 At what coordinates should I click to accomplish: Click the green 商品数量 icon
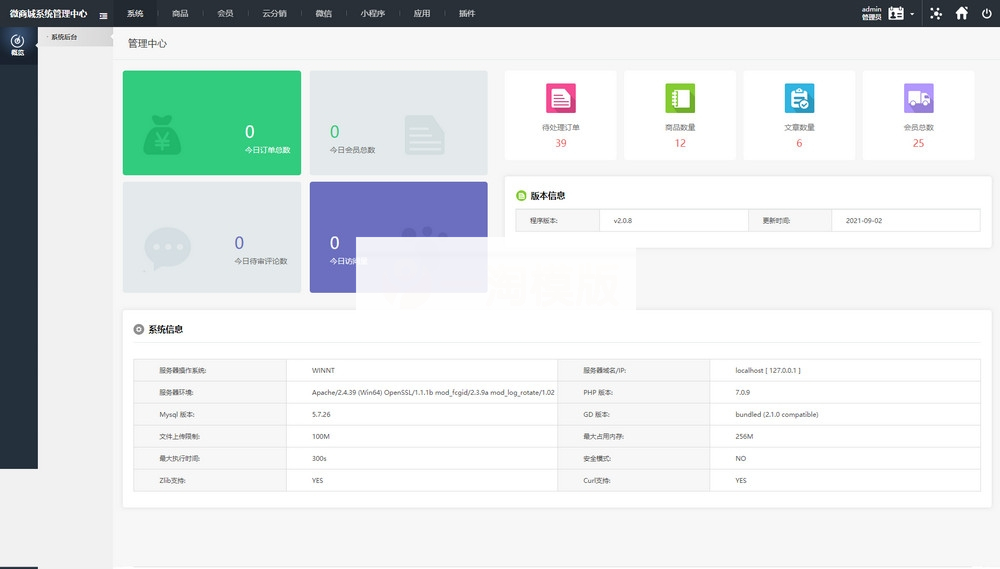tap(680, 98)
